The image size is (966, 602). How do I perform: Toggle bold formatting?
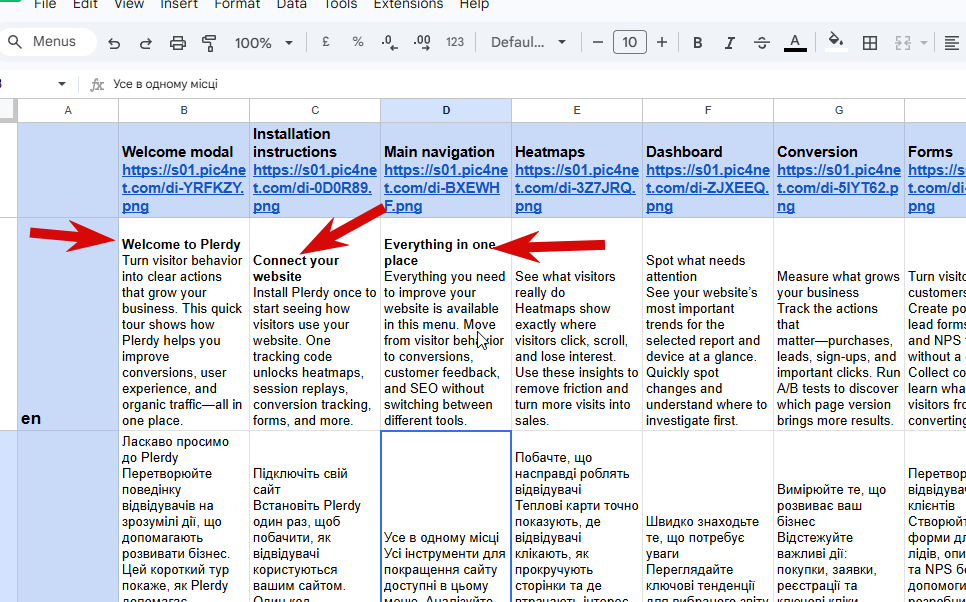pyautogui.click(x=697, y=43)
